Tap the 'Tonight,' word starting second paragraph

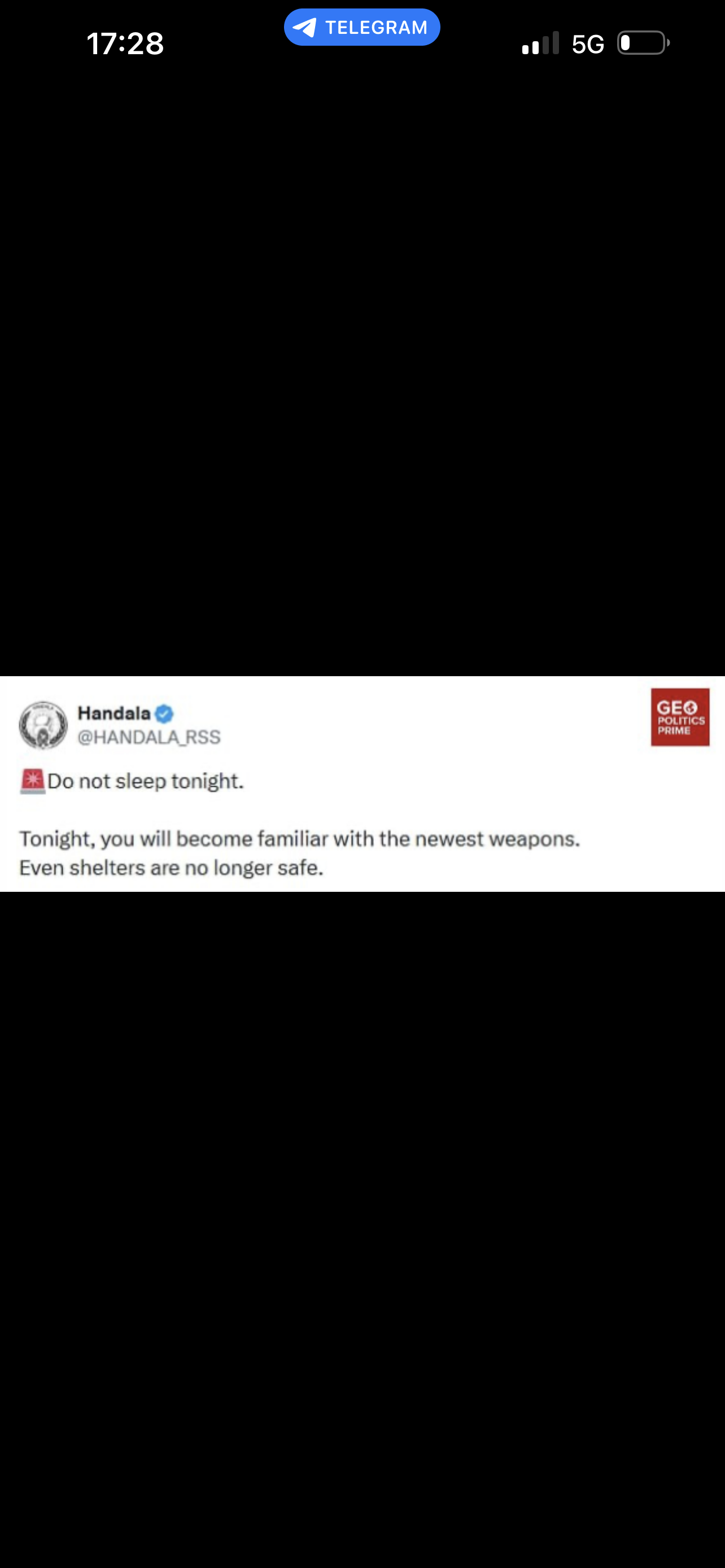[x=58, y=839]
